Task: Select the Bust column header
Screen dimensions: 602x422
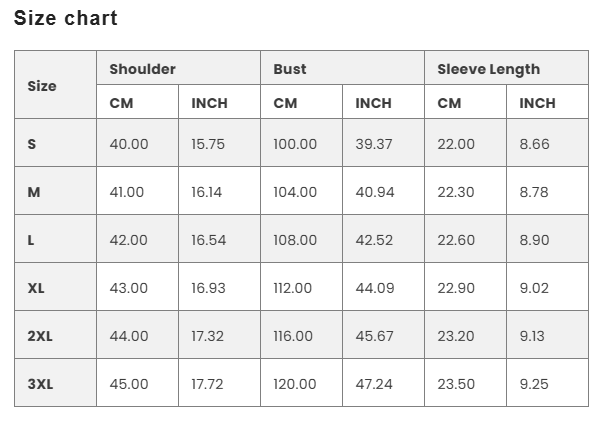Action: (x=290, y=69)
